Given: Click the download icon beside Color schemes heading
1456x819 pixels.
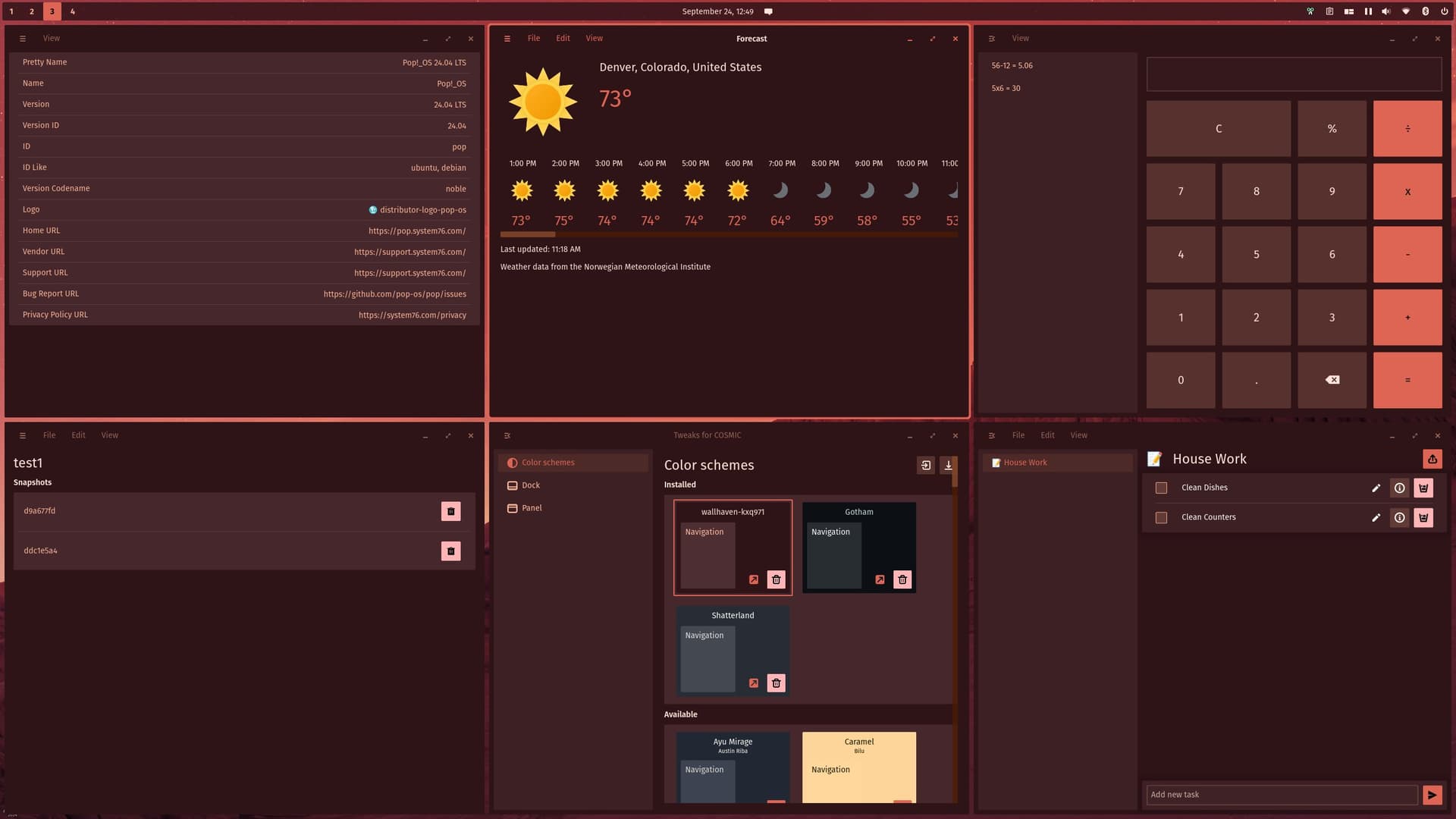Looking at the screenshot, I should click(x=948, y=466).
